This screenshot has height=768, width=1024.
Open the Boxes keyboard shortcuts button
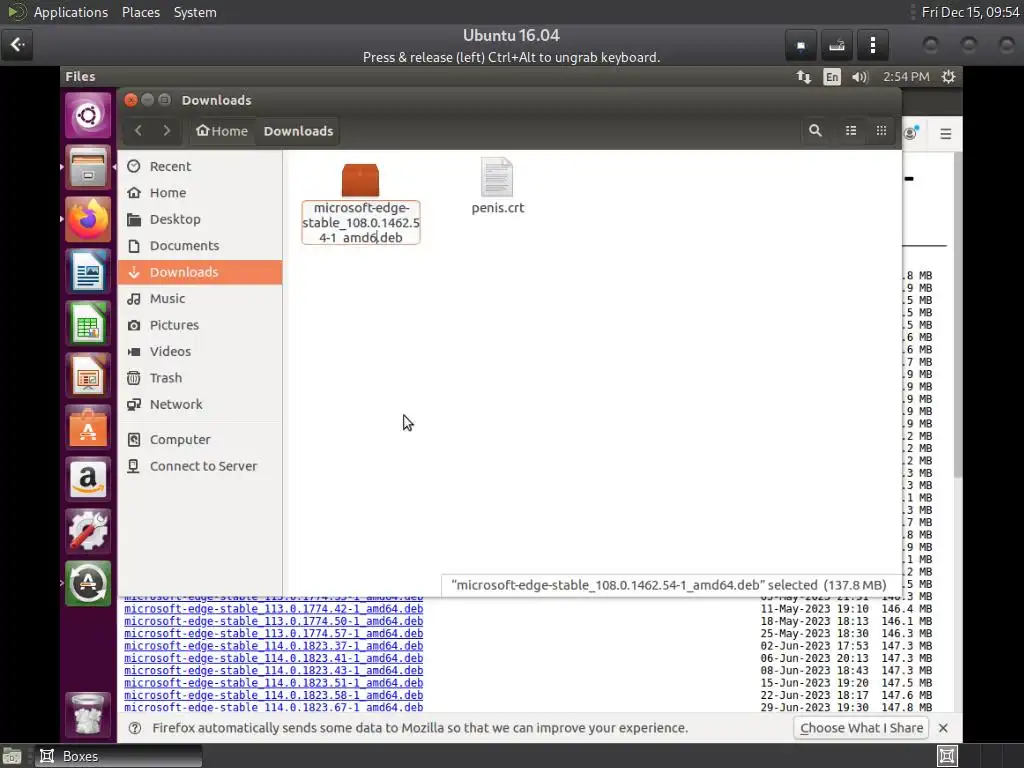point(837,45)
